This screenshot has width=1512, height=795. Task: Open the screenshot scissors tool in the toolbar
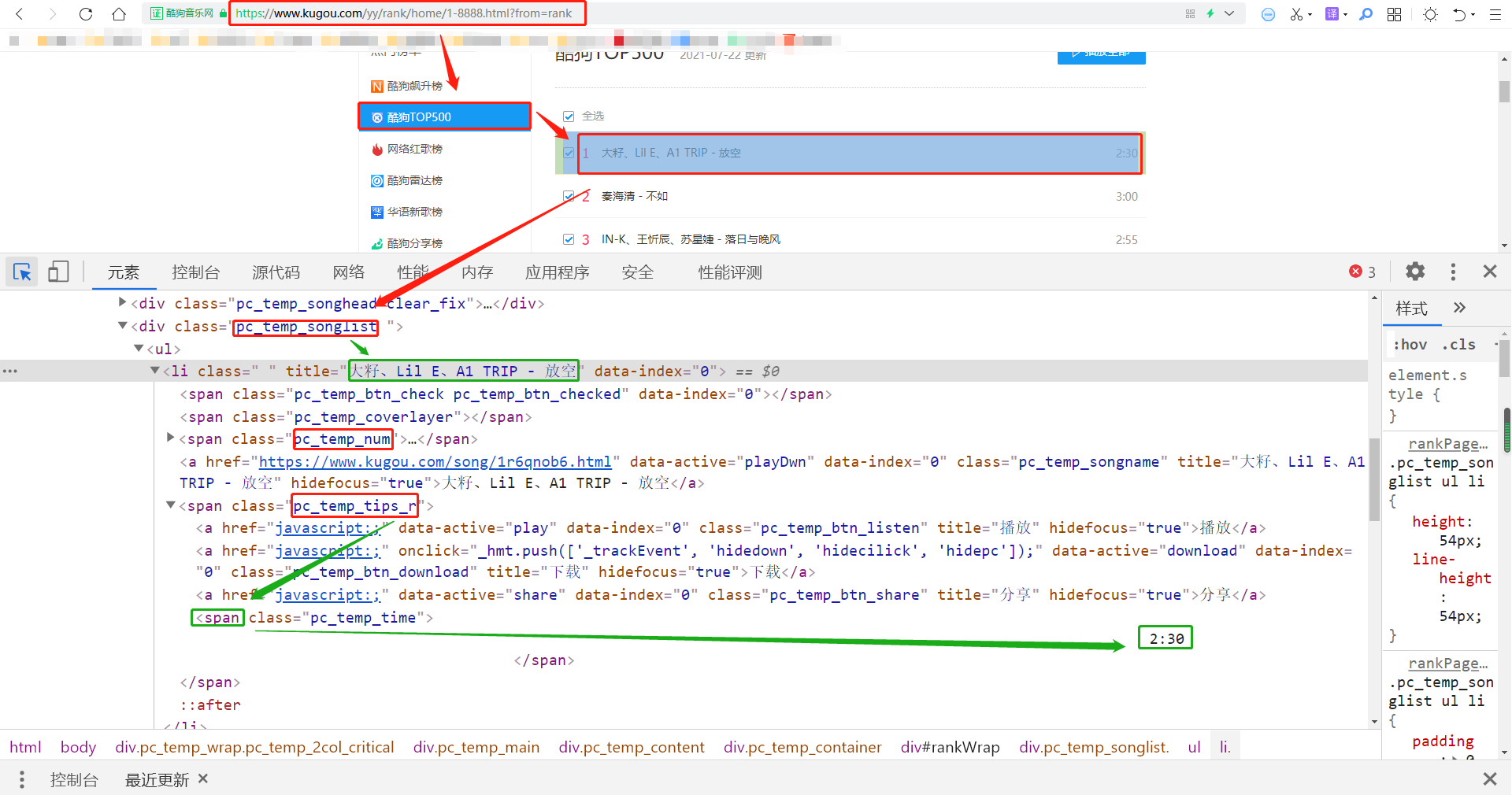[1296, 13]
